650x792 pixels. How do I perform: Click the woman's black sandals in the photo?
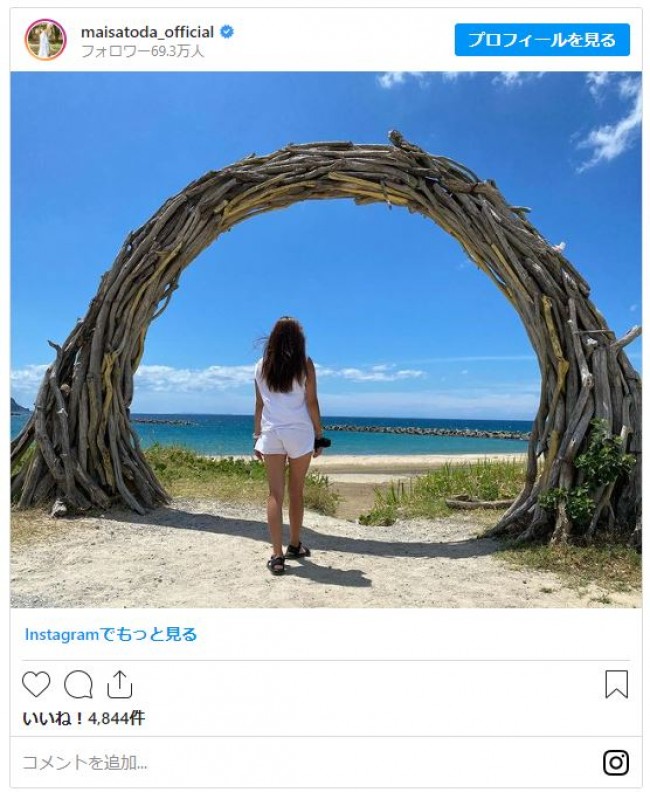click(288, 557)
